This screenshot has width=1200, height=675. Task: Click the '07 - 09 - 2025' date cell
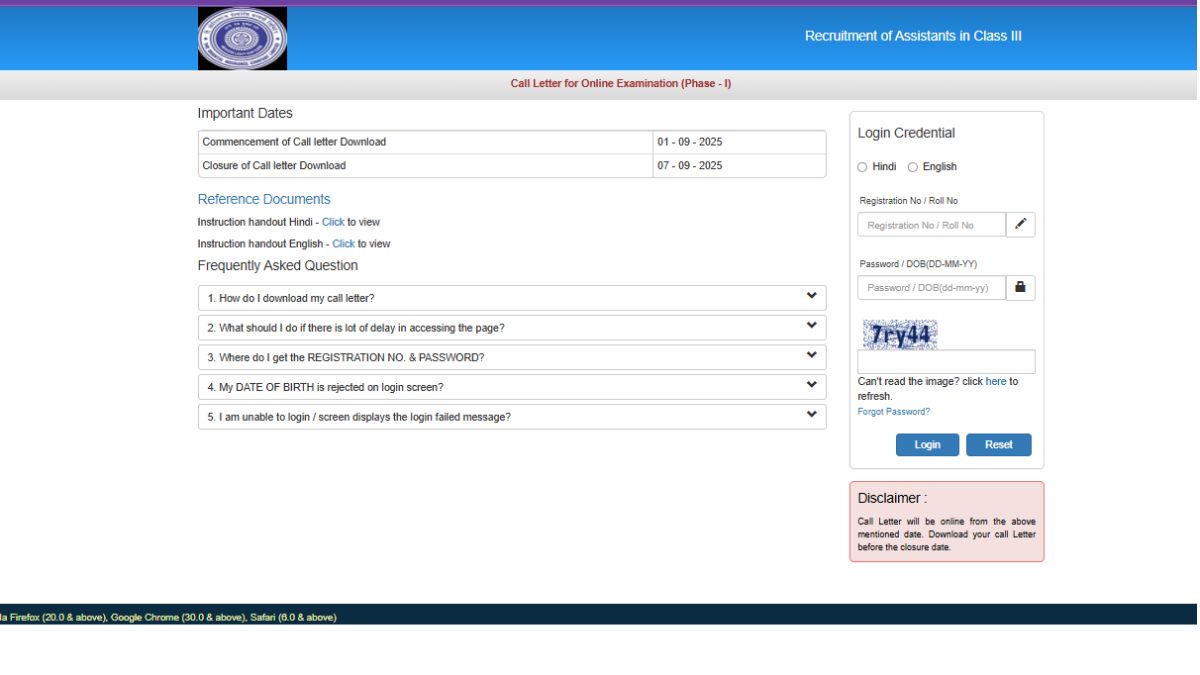click(739, 166)
